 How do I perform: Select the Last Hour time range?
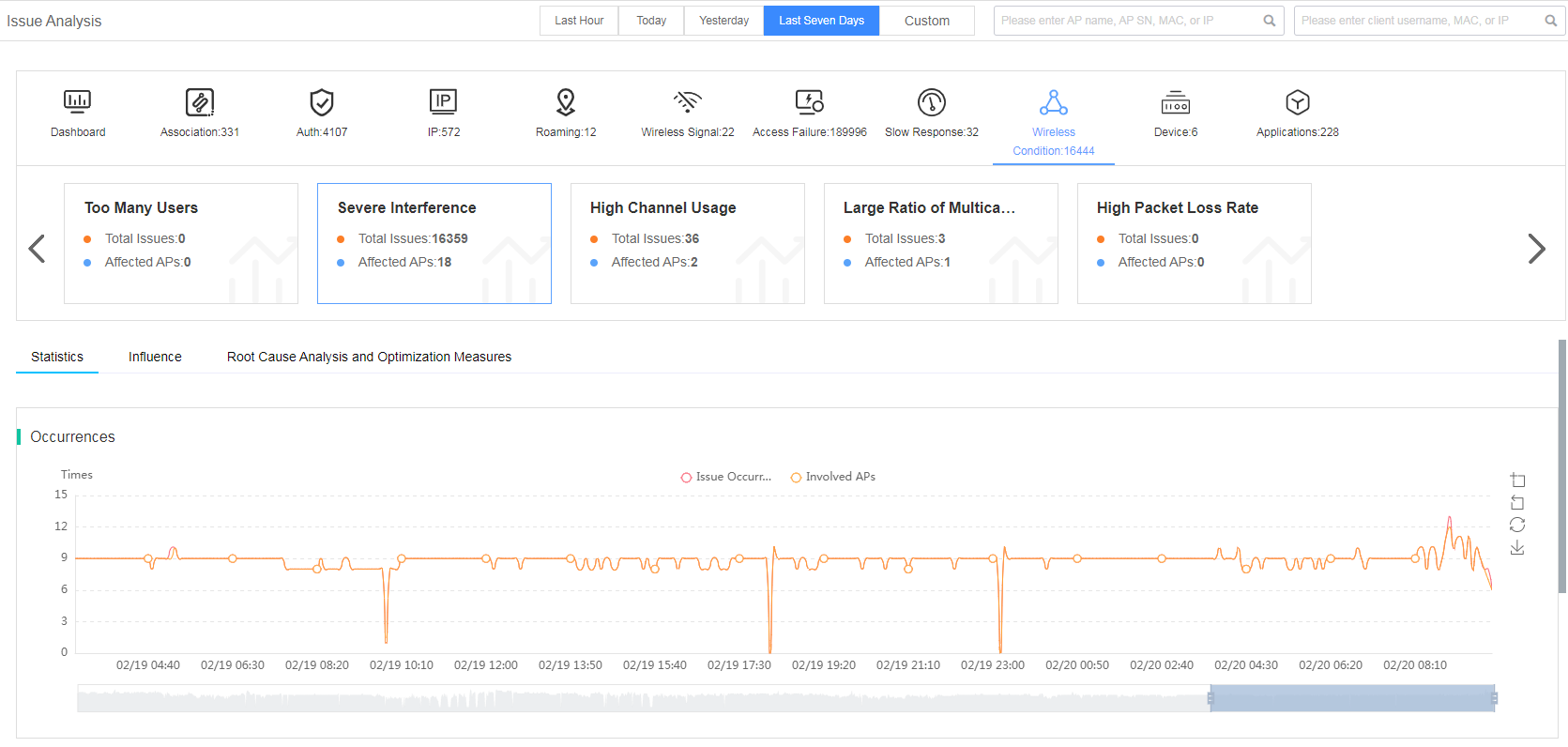click(579, 21)
